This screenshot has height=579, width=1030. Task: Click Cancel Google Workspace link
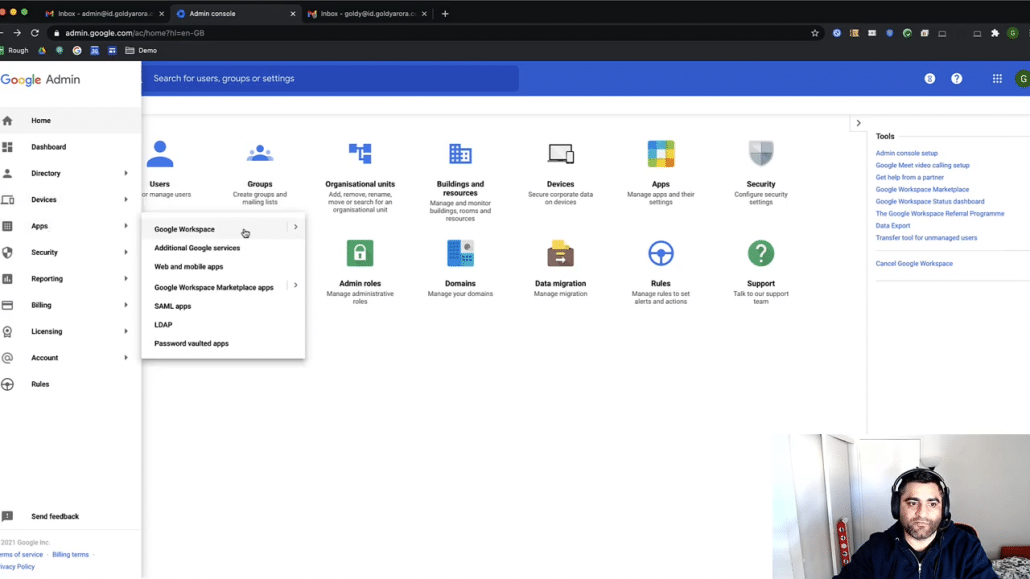pos(914,264)
